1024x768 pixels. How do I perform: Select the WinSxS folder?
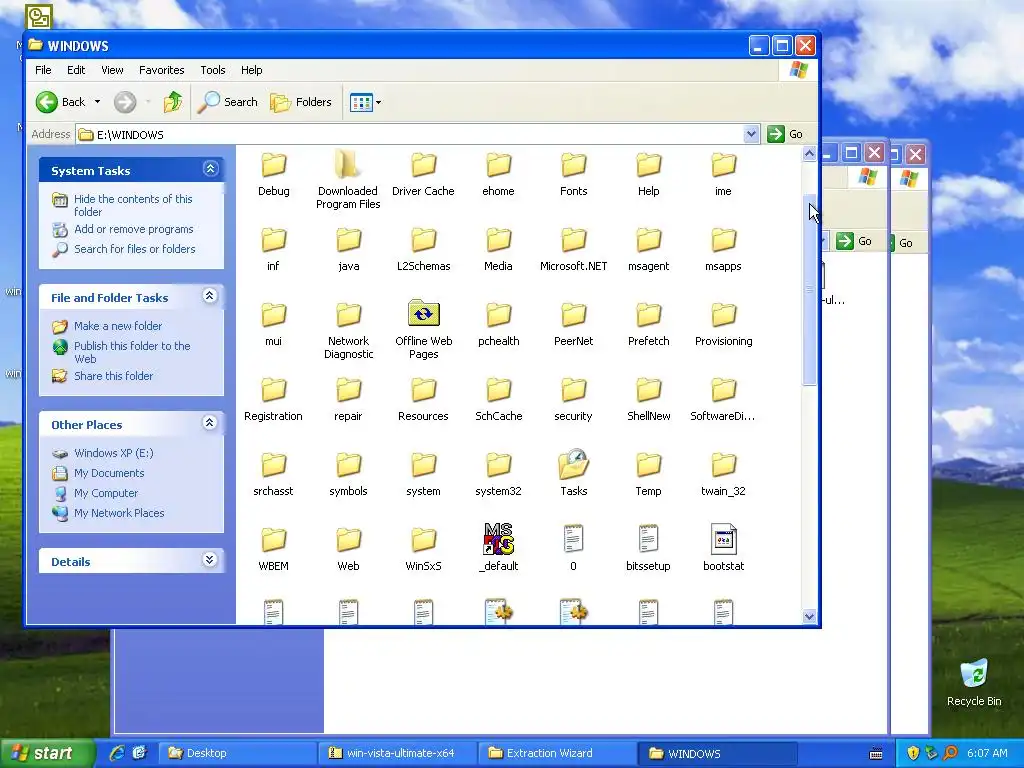tap(423, 549)
